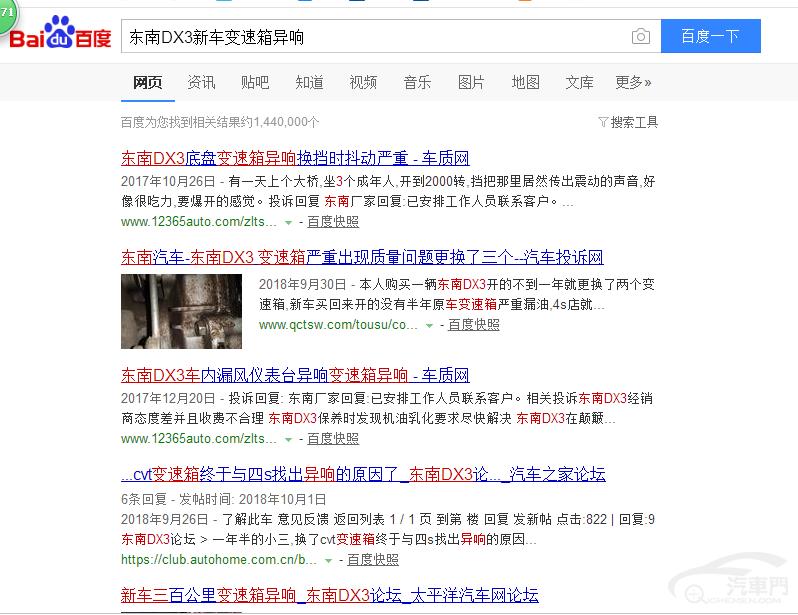The height and width of the screenshot is (615, 798).
Task: Open 百度快照 for 仪表台异响 result
Action: coord(333,439)
